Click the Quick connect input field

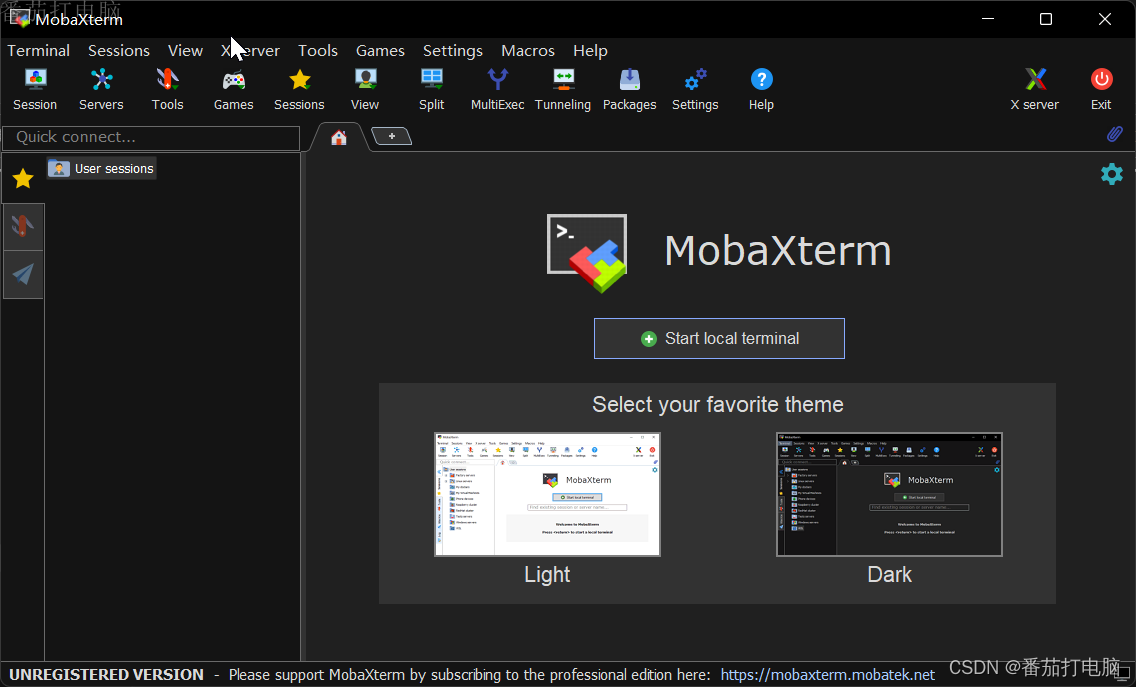150,137
